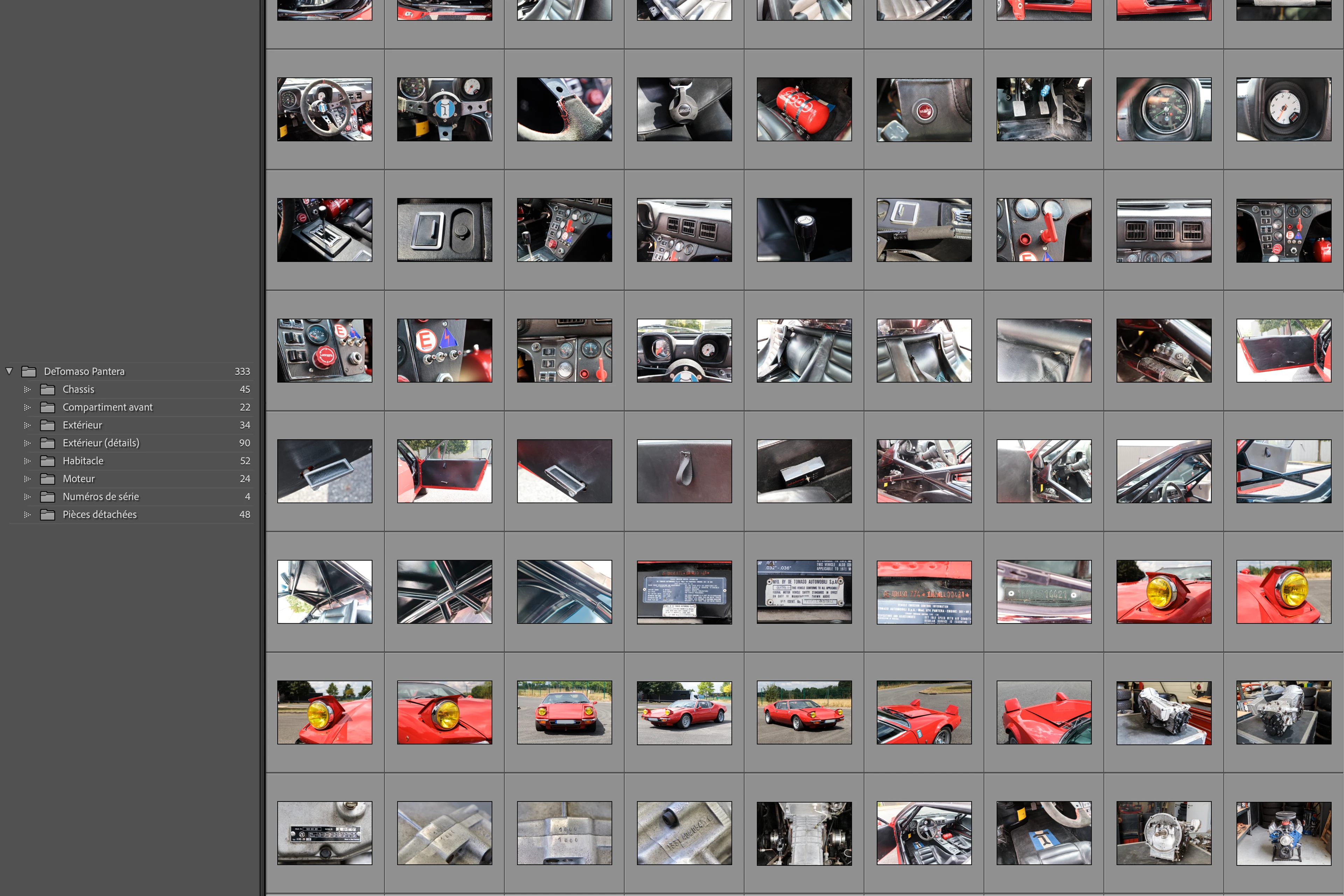
Task: Expand the Habitacle subfolder disclosure control
Action: [27, 461]
